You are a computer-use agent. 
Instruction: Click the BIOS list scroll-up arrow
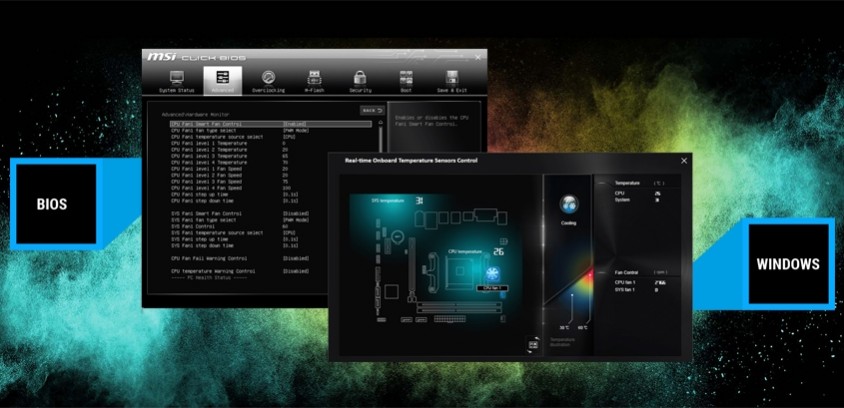coord(381,122)
